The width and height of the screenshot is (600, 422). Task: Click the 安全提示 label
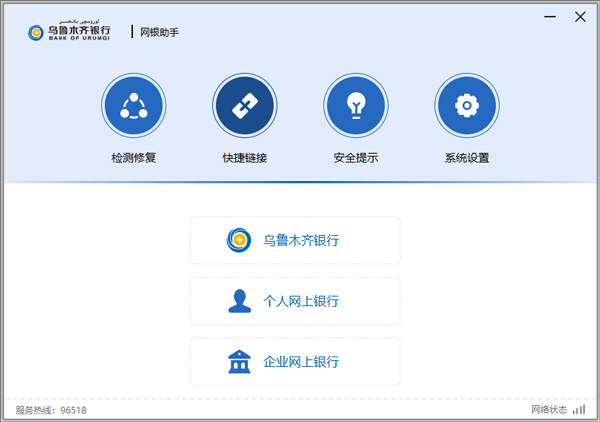tap(356, 158)
